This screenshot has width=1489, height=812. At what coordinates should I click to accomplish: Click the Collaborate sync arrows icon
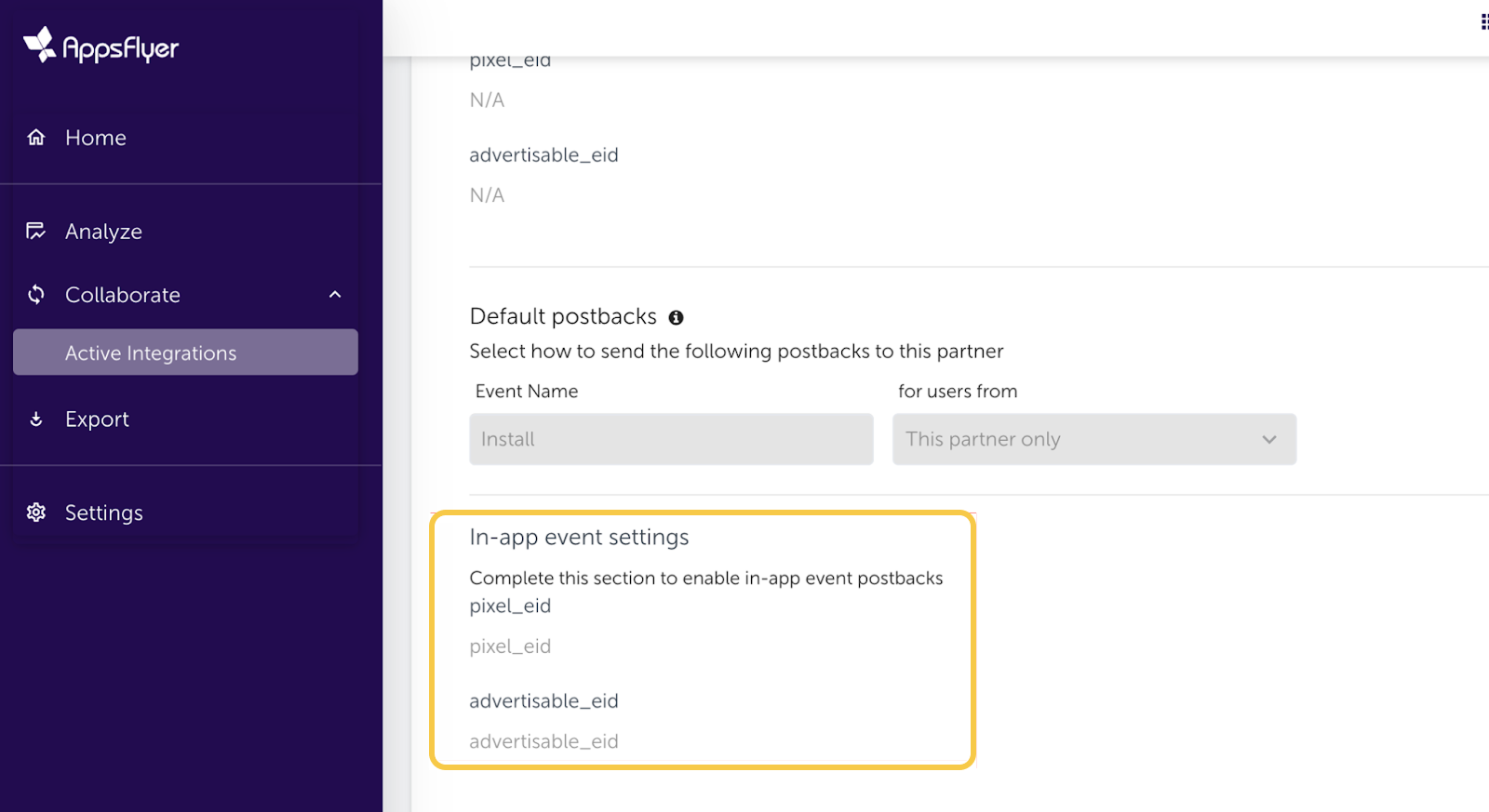point(36,295)
